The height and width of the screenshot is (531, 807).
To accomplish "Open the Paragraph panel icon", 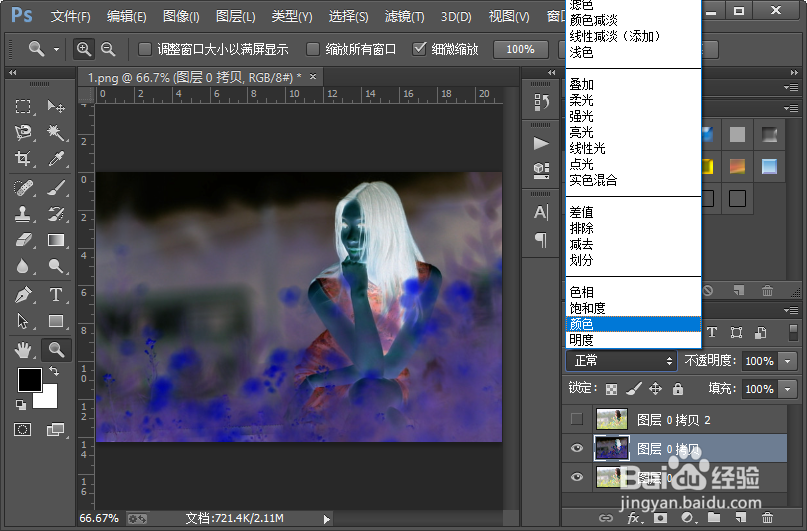I will tap(541, 239).
